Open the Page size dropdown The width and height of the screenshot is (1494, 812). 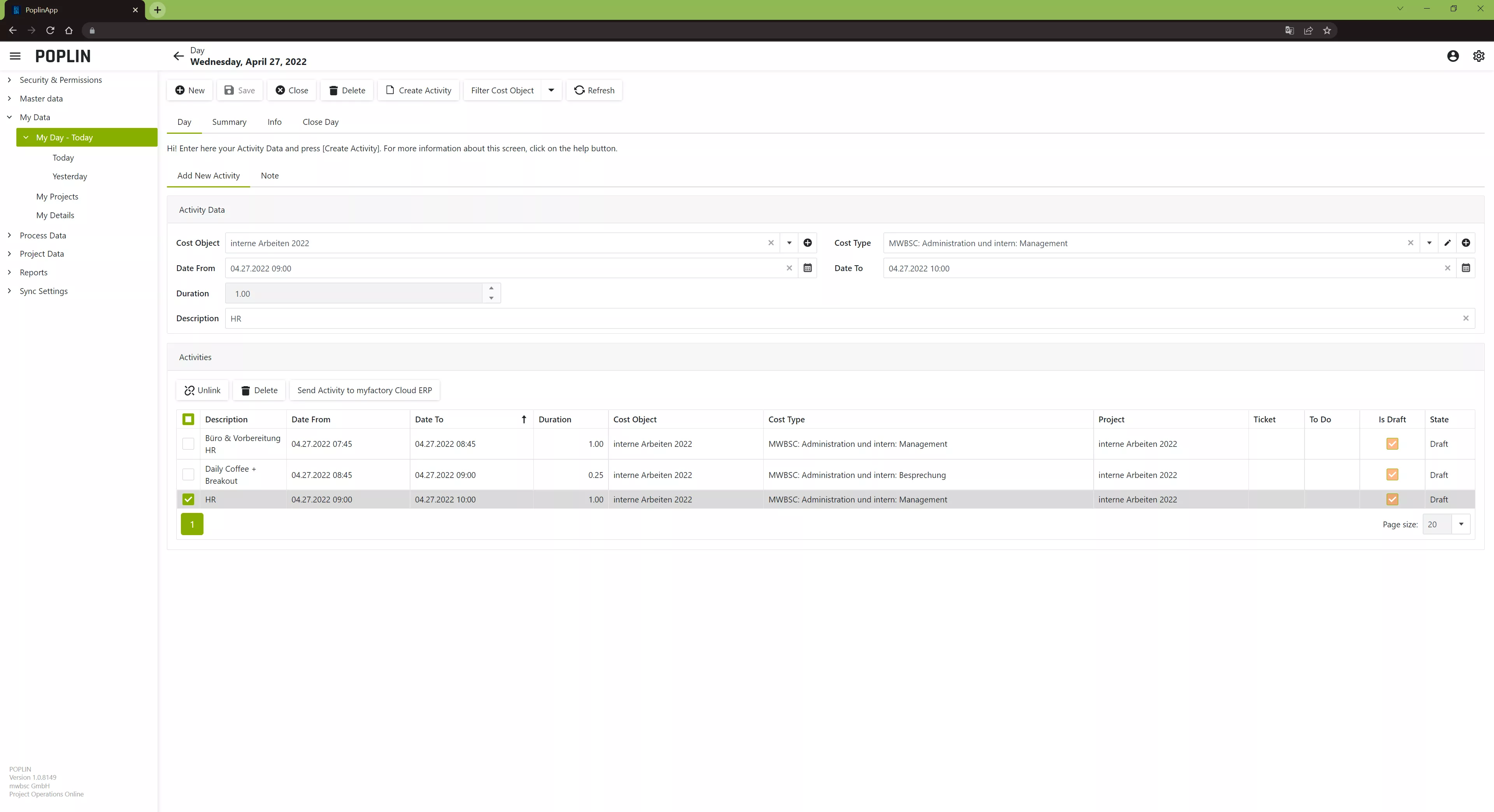(1461, 525)
